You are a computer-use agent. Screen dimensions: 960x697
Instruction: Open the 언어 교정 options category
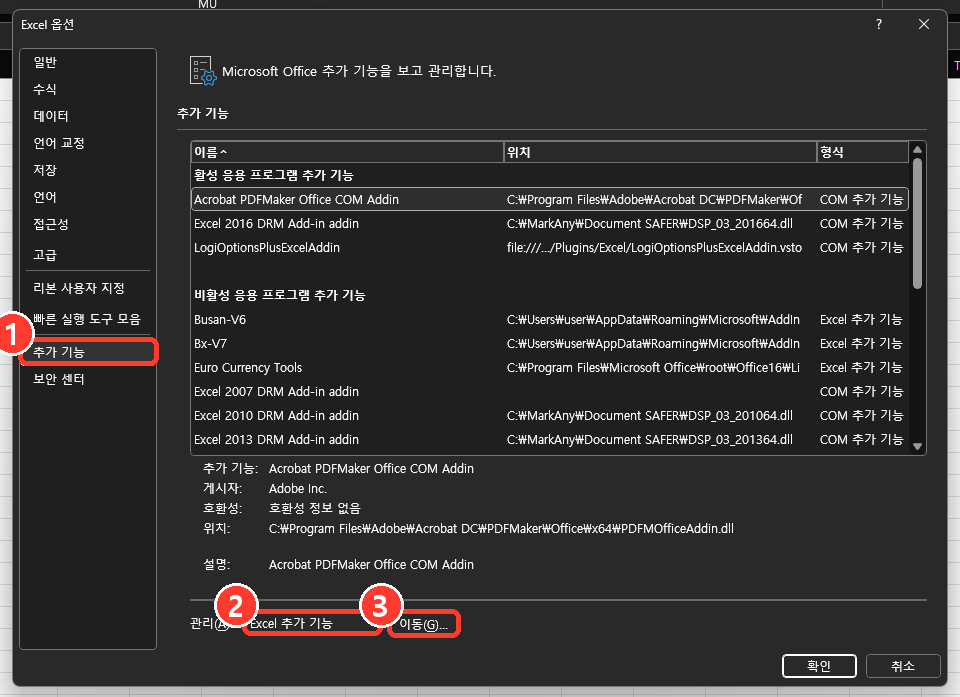click(88, 143)
